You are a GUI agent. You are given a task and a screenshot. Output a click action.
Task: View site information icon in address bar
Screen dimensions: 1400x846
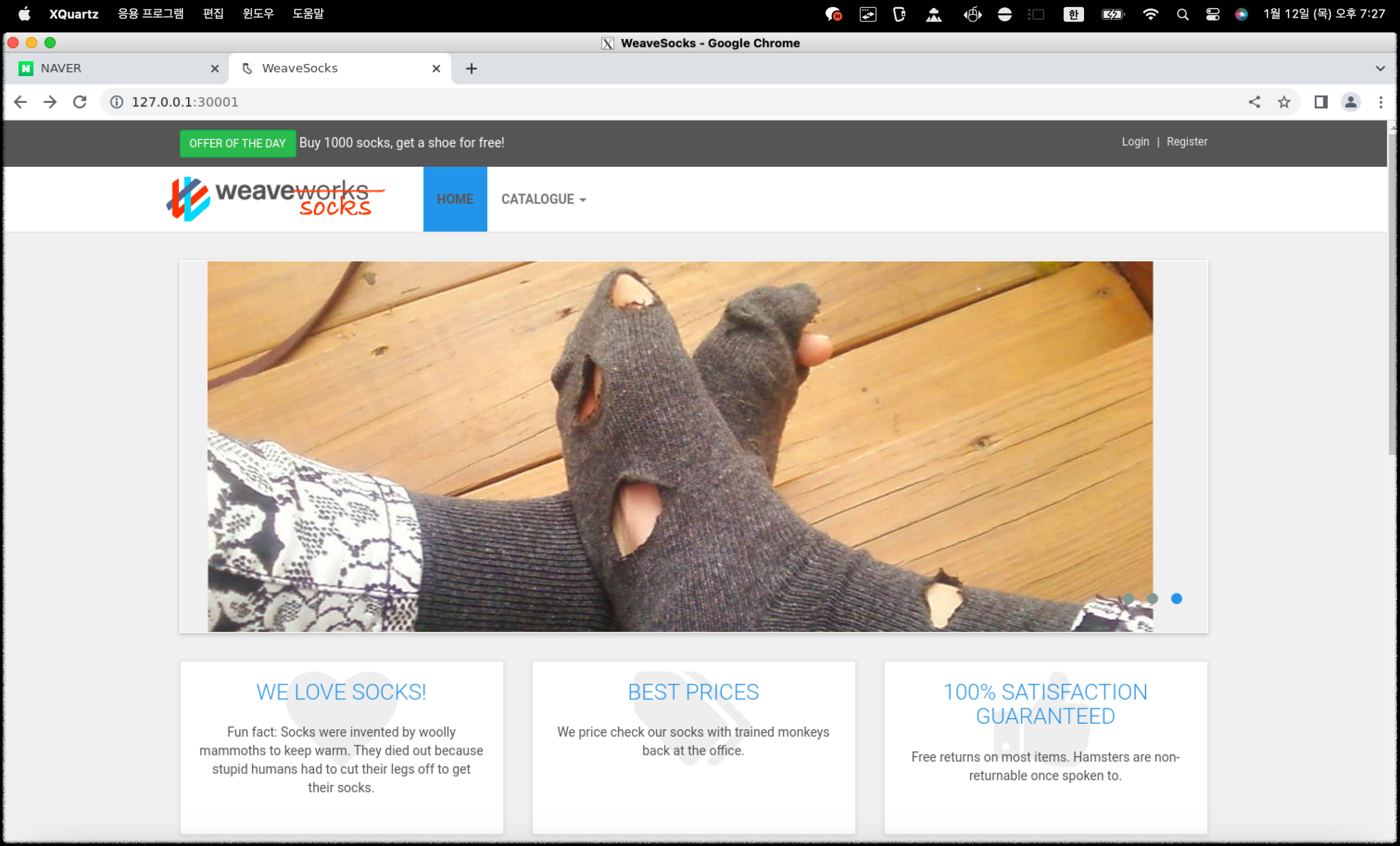pyautogui.click(x=117, y=102)
